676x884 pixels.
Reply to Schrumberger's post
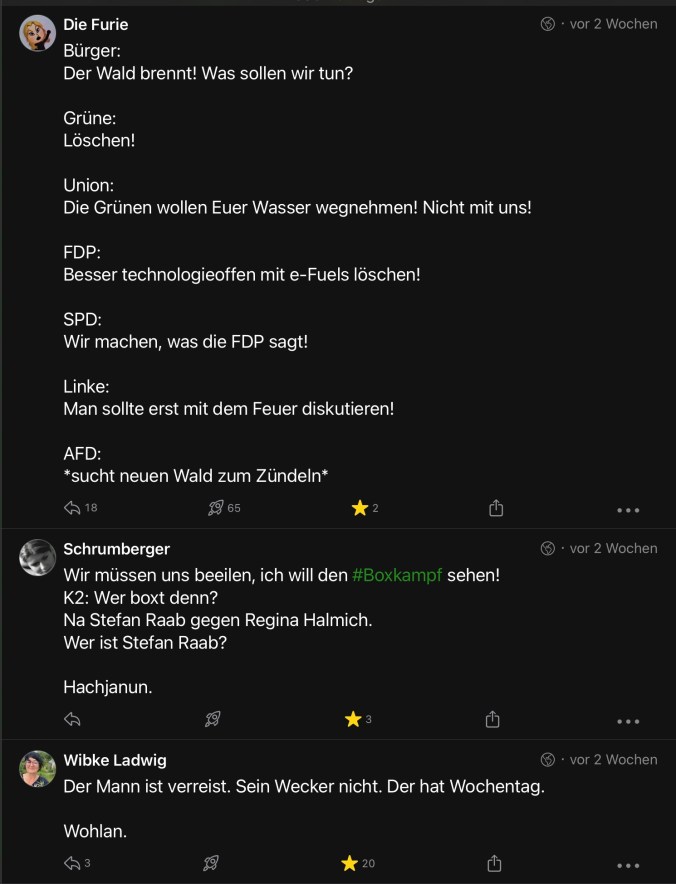pyautogui.click(x=72, y=719)
